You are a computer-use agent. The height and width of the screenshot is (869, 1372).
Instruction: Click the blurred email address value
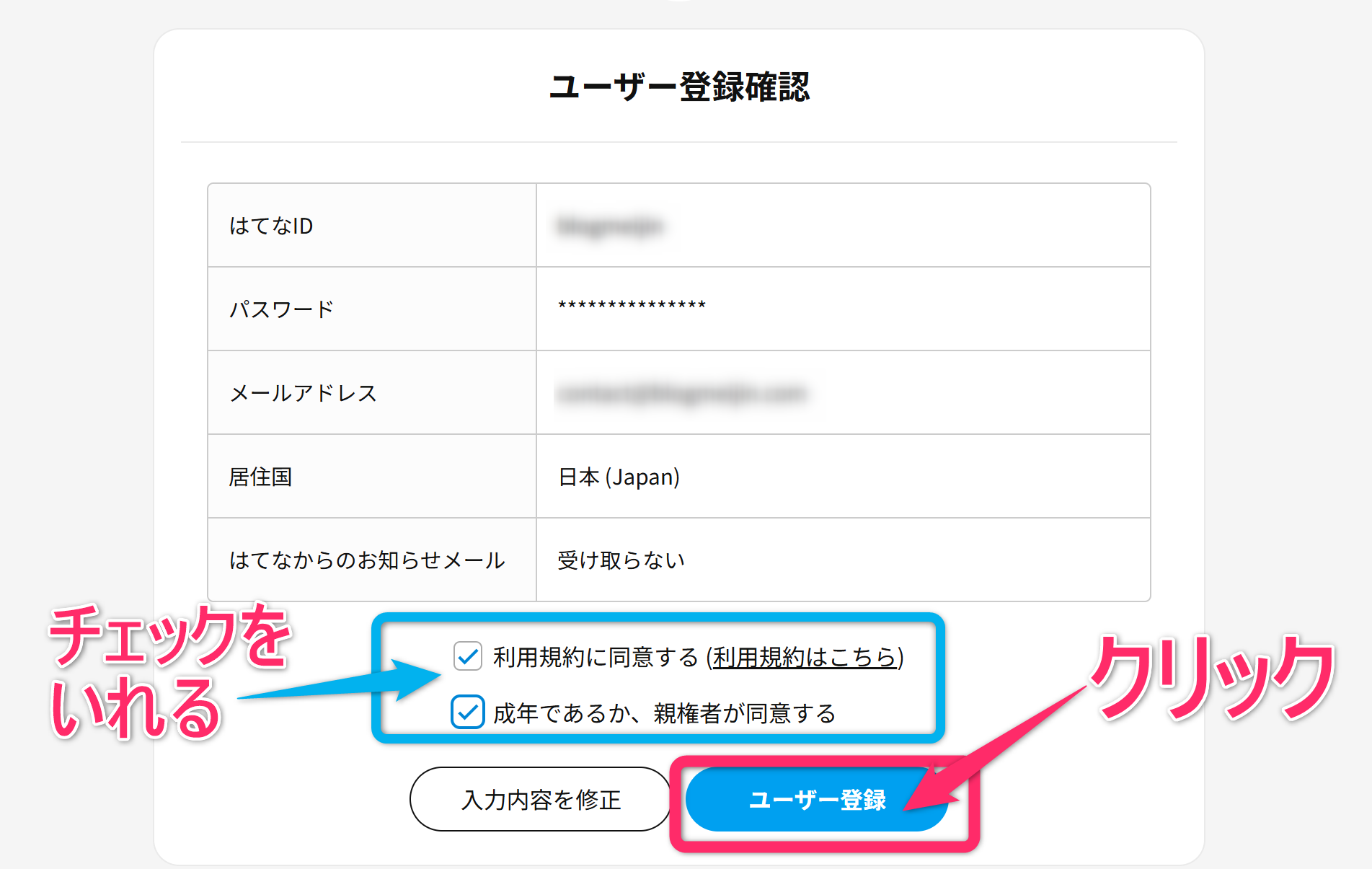pyautogui.click(x=682, y=394)
